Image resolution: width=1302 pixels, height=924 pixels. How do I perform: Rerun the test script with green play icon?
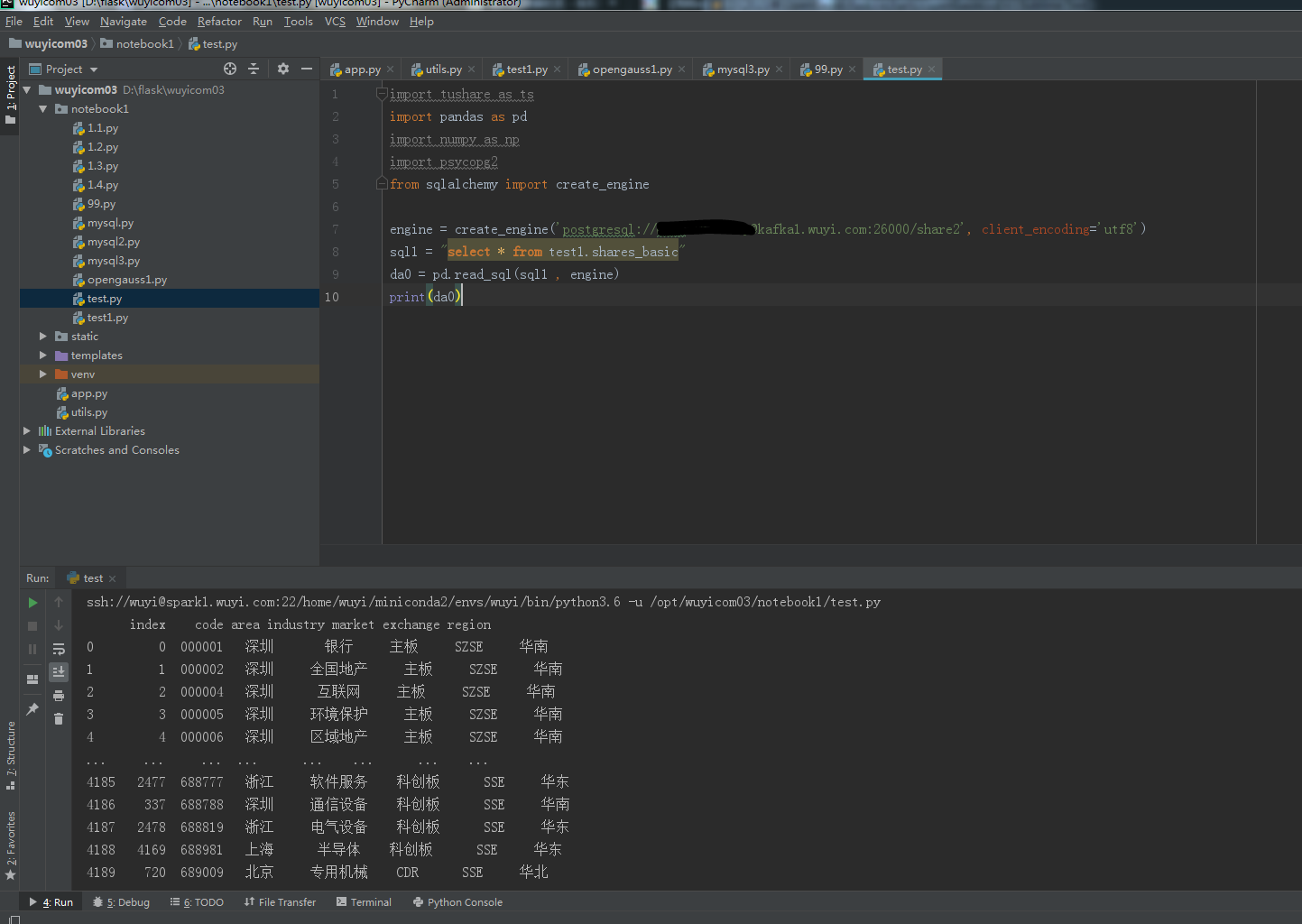tap(32, 603)
